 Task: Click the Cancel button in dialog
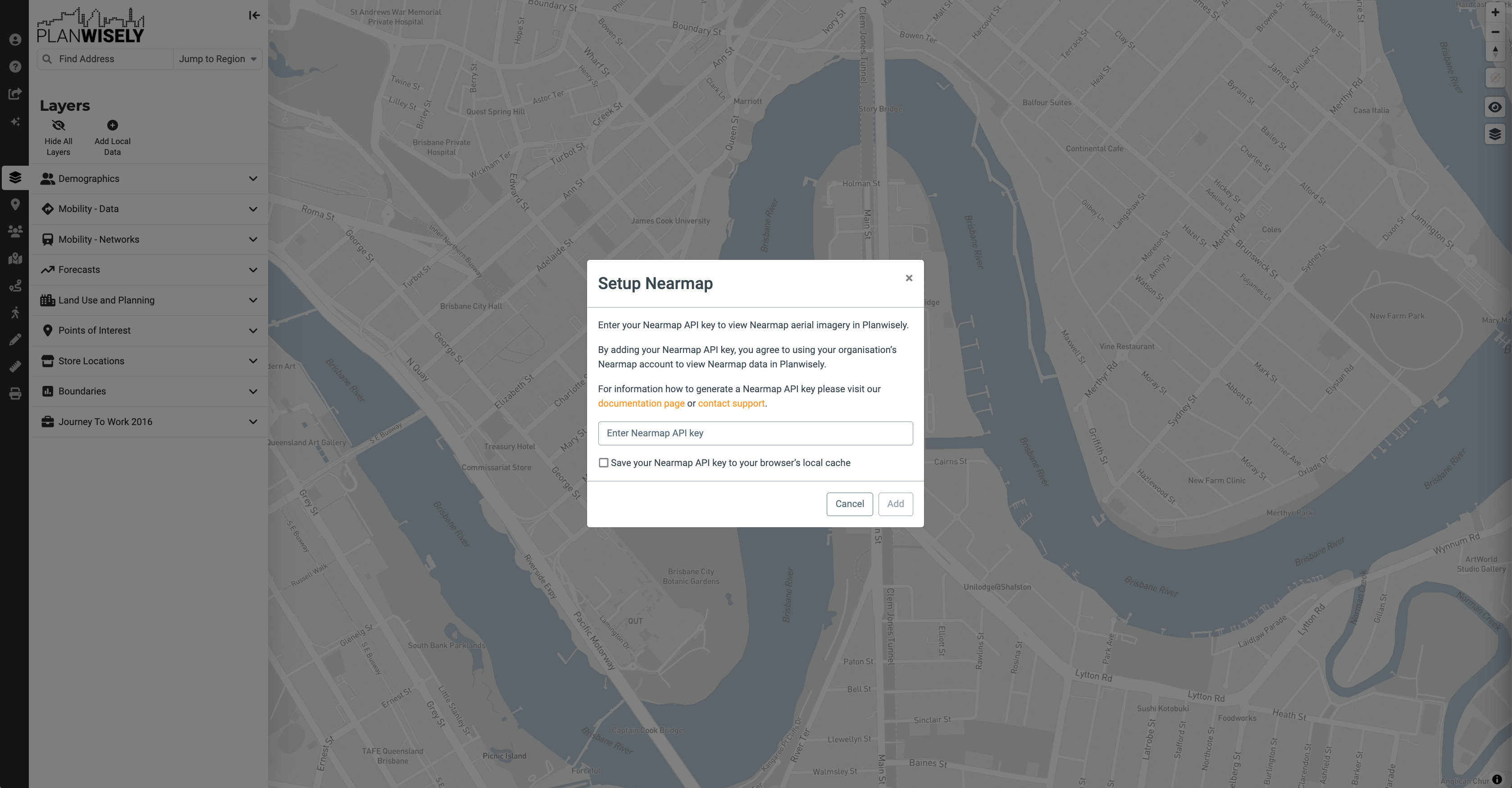[x=849, y=503]
